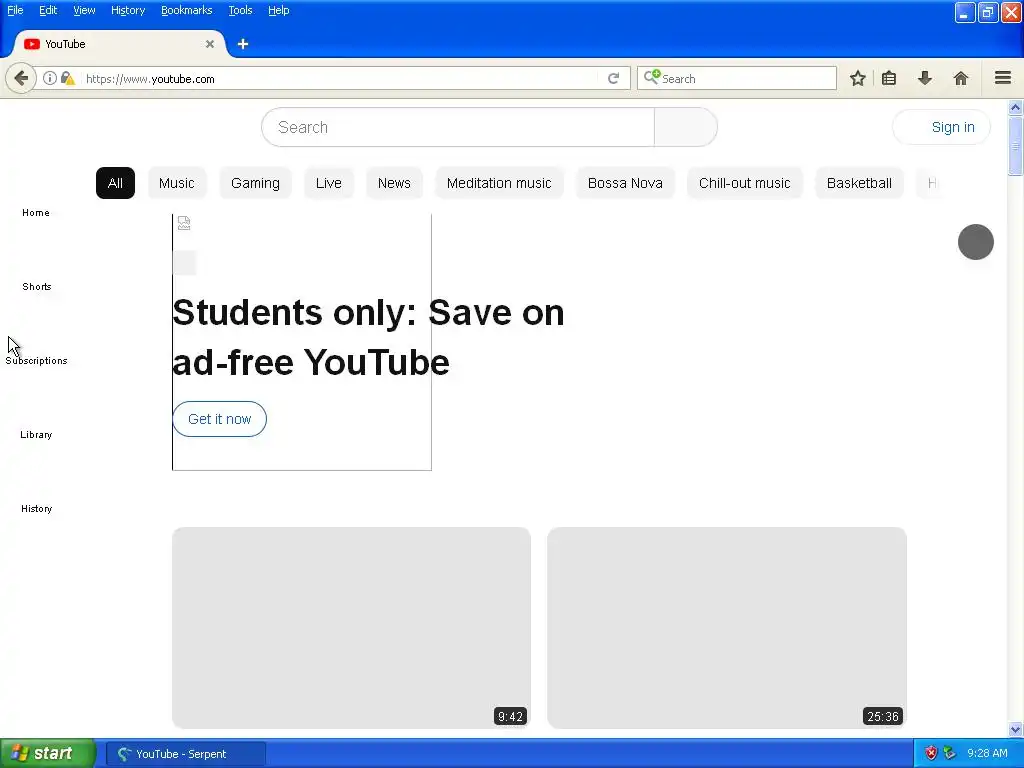Open the site information icon

50,78
